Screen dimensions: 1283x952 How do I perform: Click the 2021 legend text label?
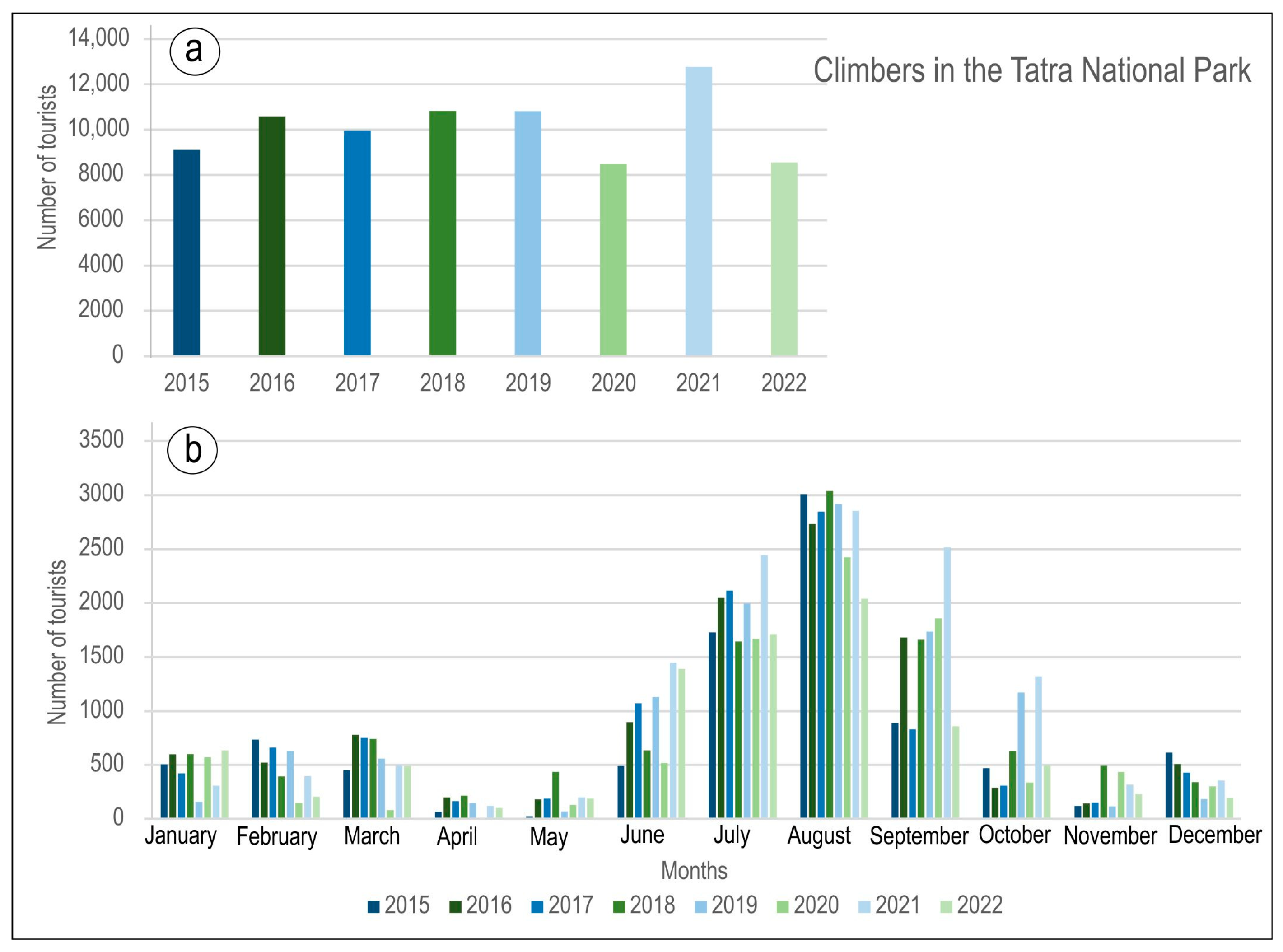pyautogui.click(x=898, y=905)
